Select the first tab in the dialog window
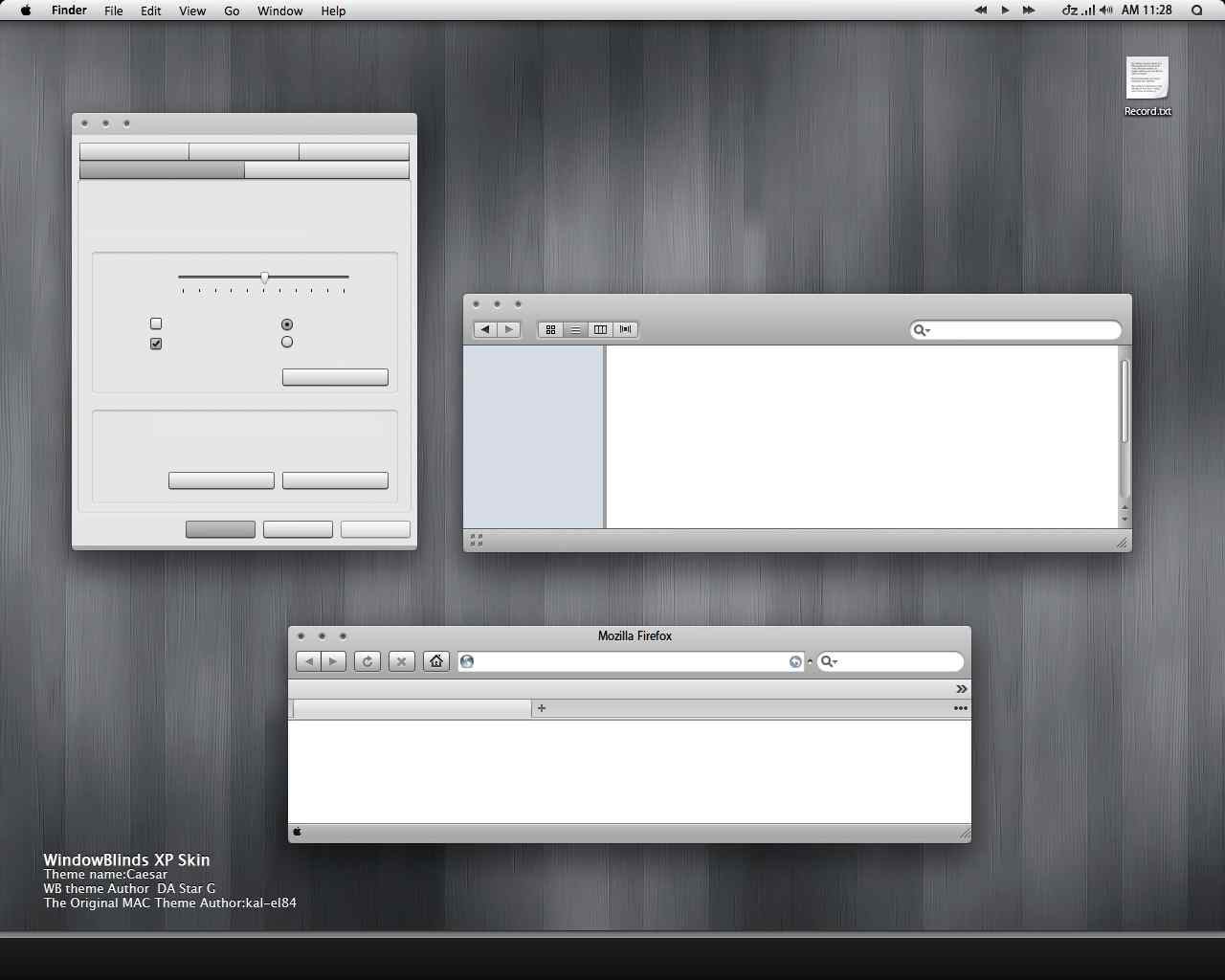1225x980 pixels. (134, 151)
